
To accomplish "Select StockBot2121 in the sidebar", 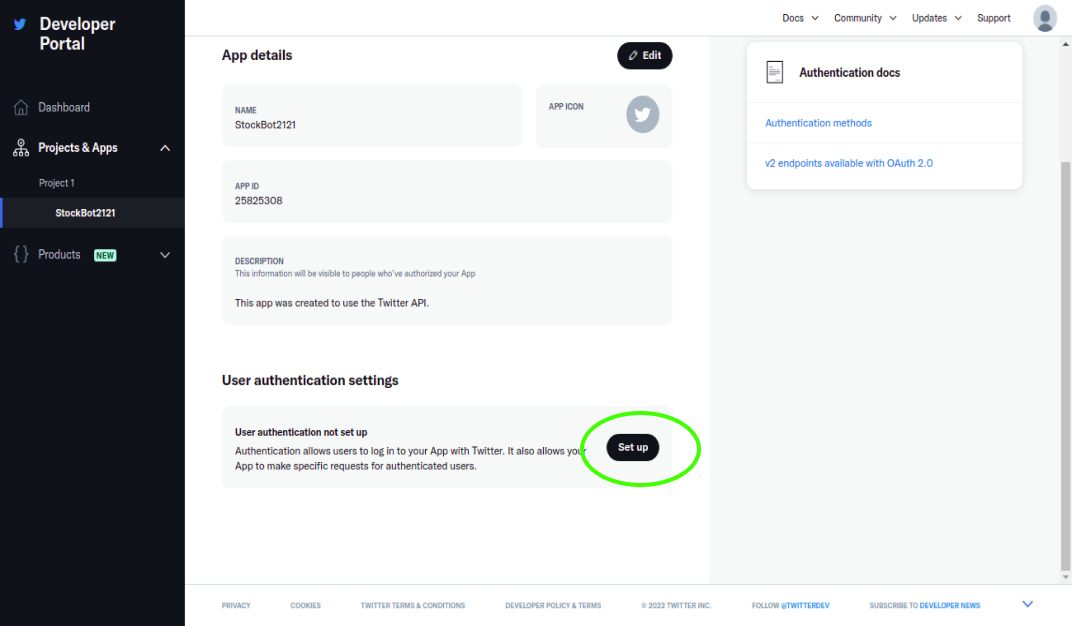I will point(86,213).
